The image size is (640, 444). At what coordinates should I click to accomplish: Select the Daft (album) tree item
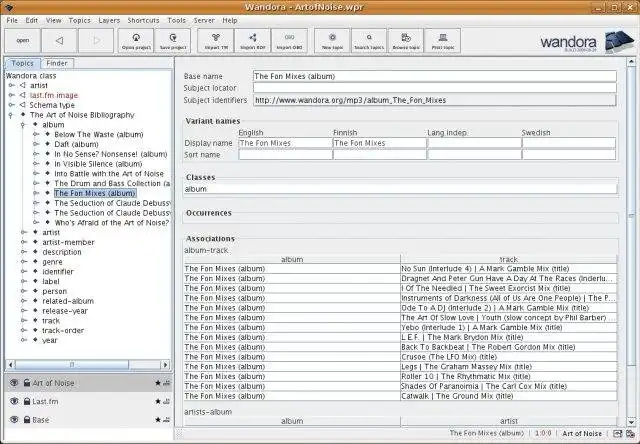click(76, 144)
